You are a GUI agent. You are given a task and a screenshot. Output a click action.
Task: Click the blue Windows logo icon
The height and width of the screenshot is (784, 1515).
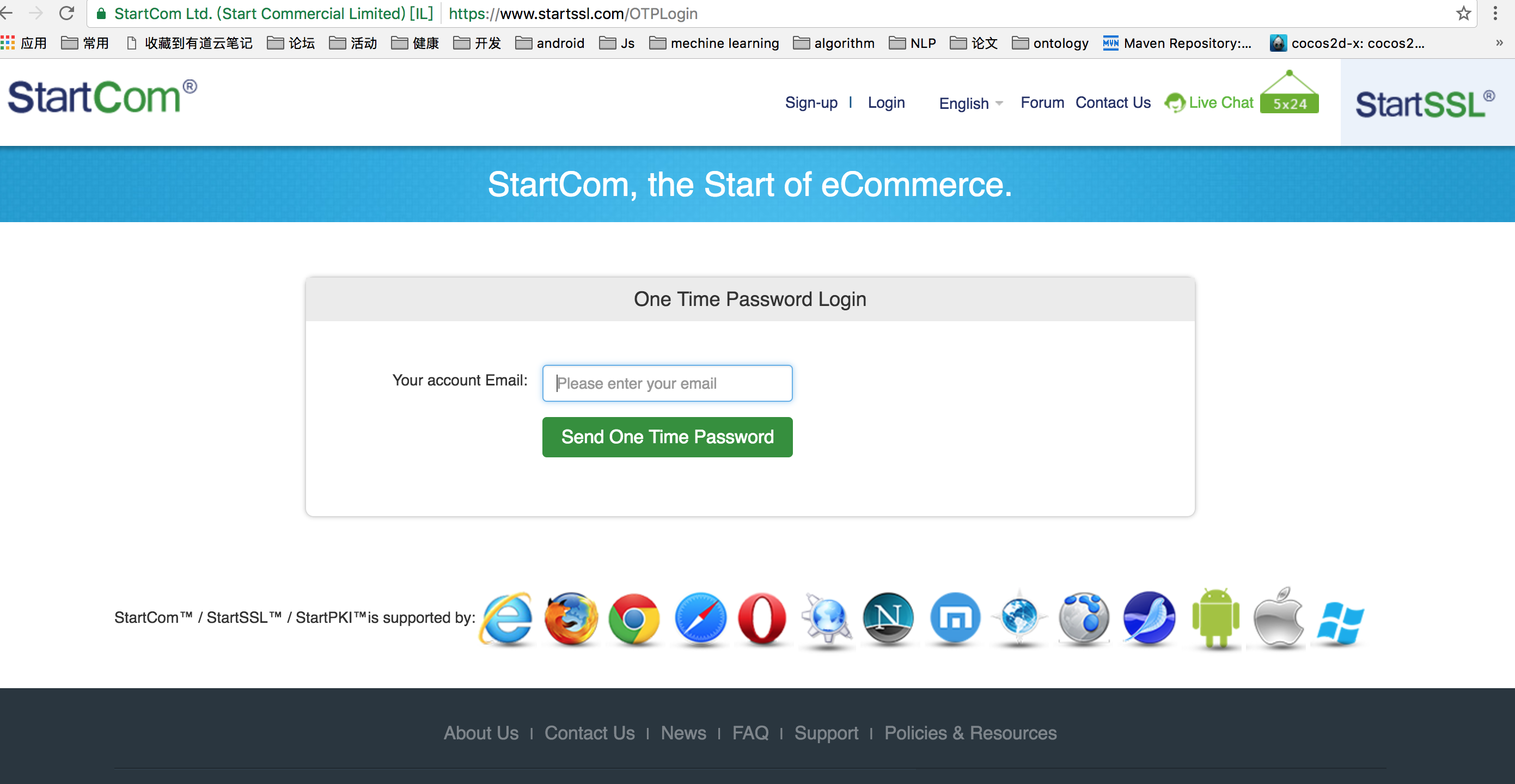1340,622
